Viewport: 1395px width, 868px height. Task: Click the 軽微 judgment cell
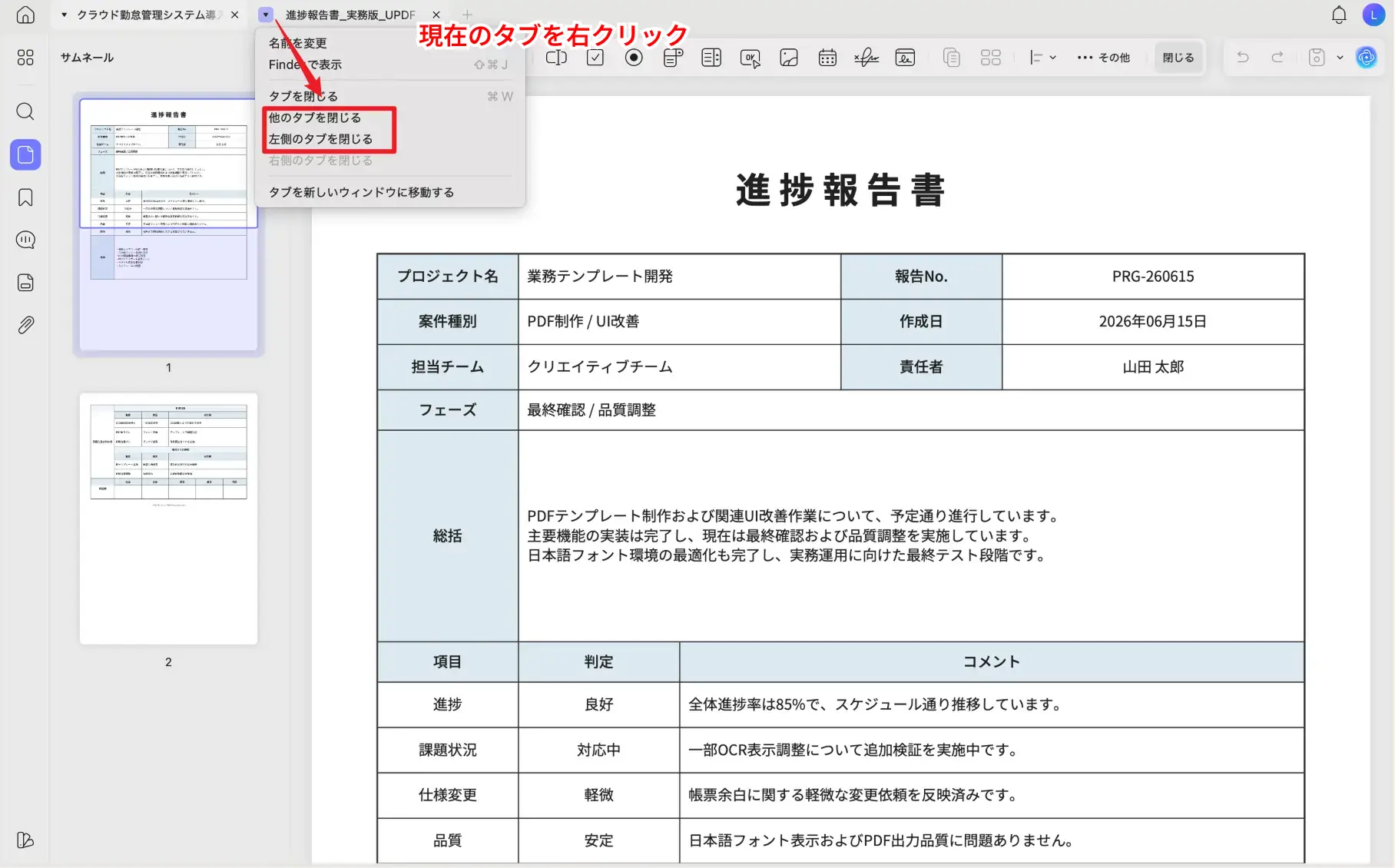click(598, 795)
